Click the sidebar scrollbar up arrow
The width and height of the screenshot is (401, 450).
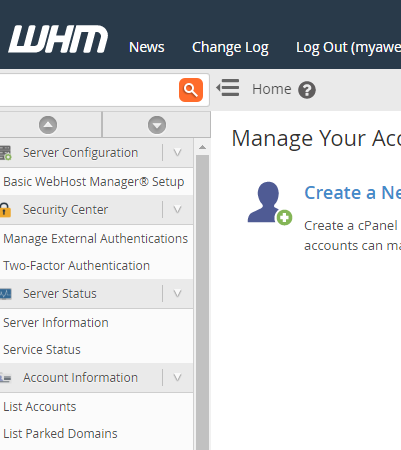(x=202, y=147)
